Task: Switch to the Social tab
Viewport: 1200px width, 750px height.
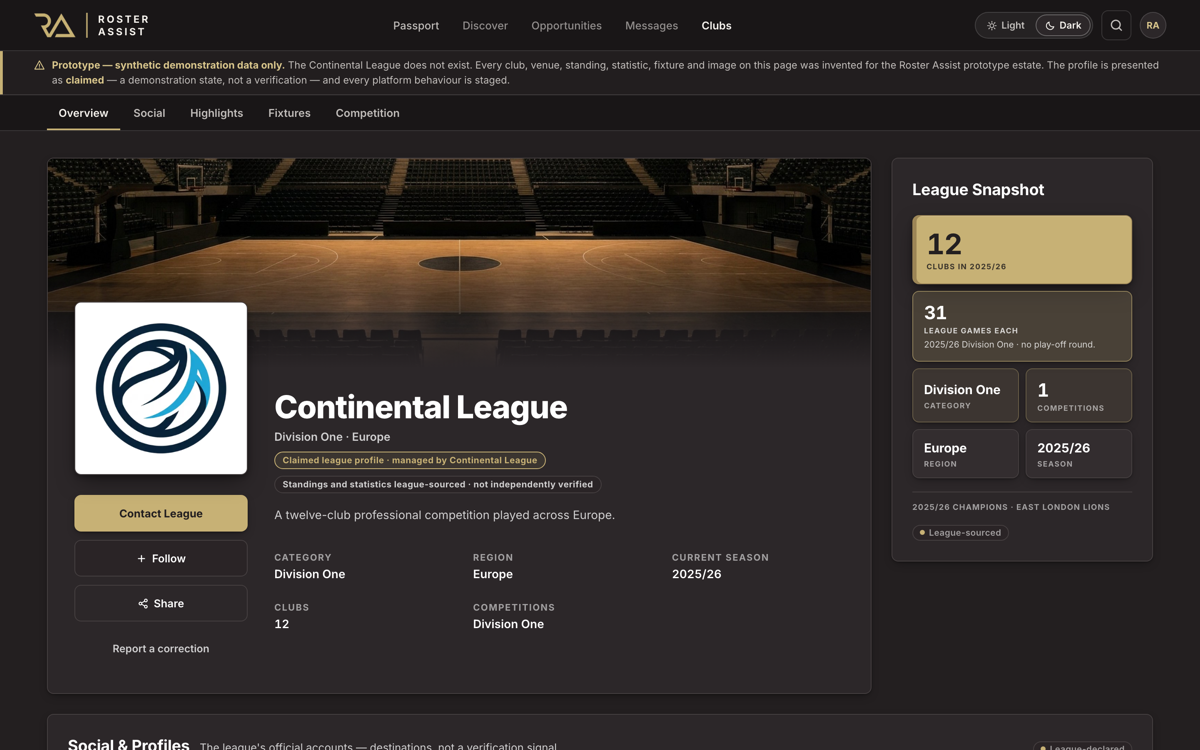Action: (149, 113)
